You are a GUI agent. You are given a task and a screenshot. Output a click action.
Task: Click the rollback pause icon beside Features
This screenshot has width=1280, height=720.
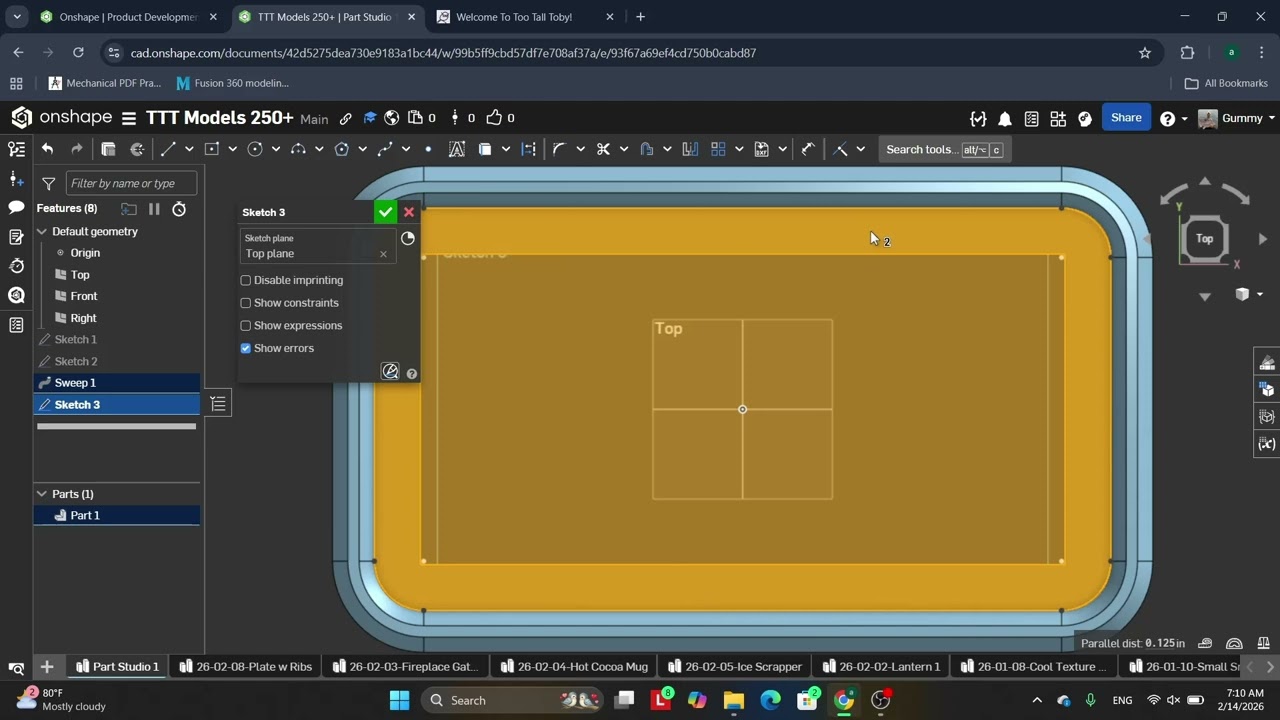(x=154, y=209)
